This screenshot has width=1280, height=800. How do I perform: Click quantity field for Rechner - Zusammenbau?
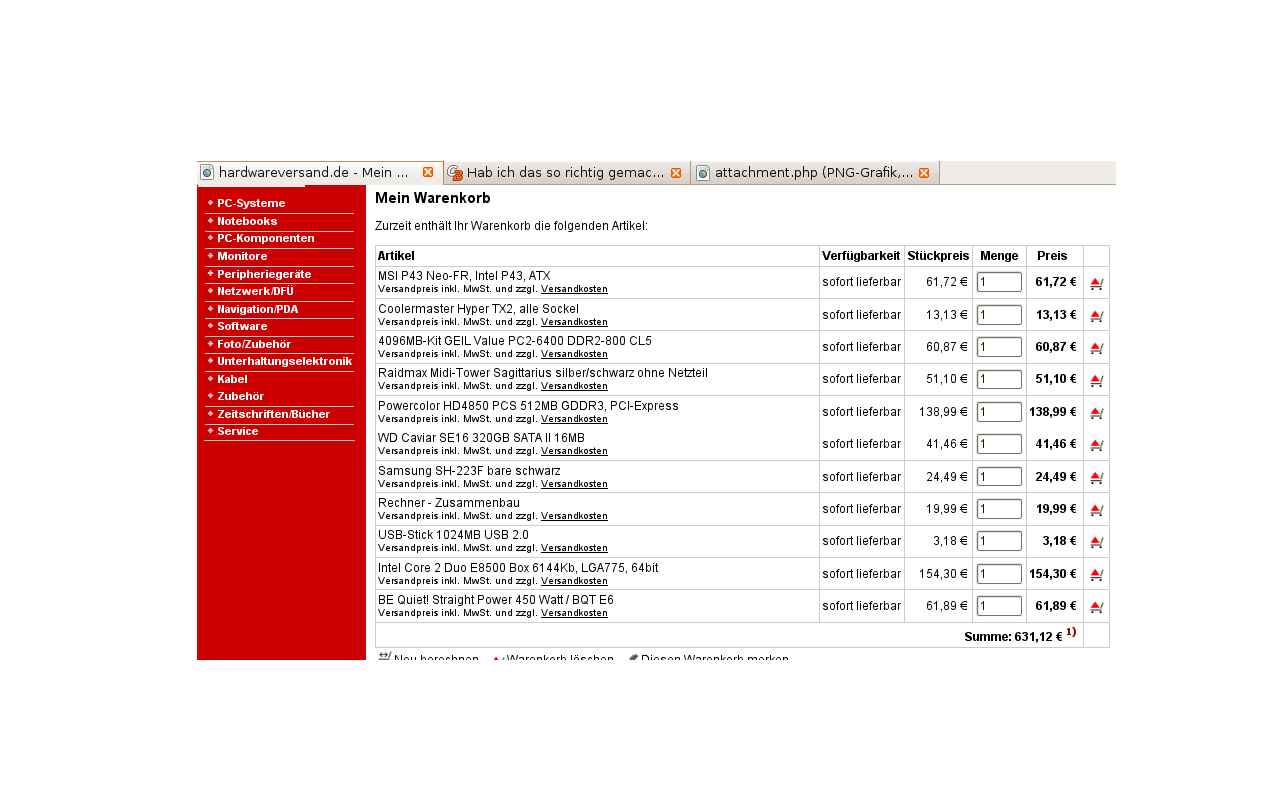click(999, 509)
